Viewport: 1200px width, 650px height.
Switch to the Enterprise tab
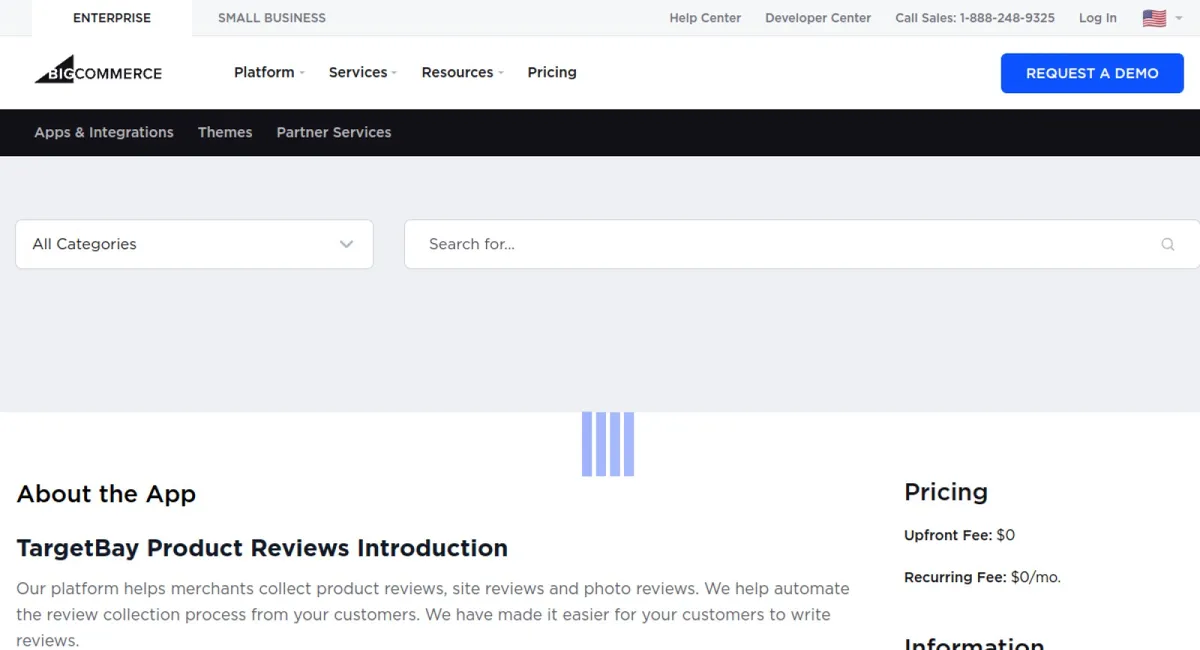point(112,18)
